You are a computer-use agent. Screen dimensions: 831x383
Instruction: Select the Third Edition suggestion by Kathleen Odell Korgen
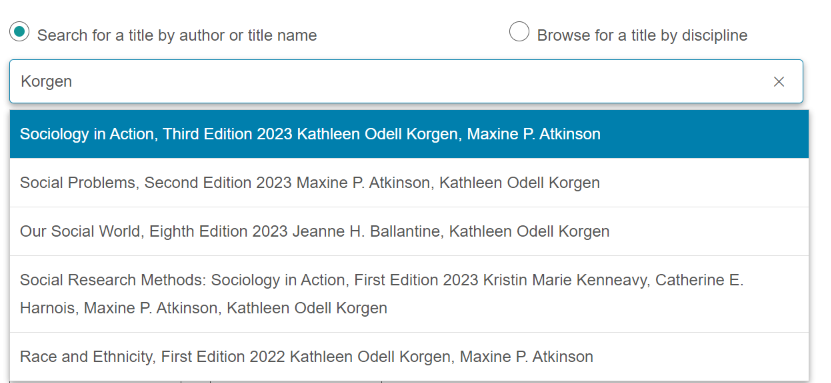point(409,134)
